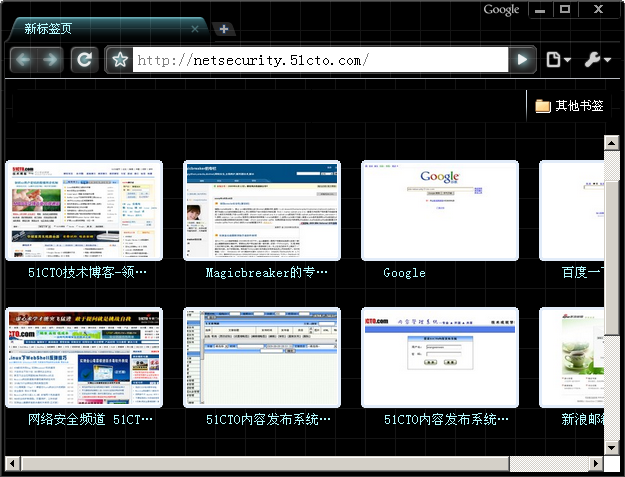Go back using the back arrow button
Screen dimensions: 625x477
click(x=23, y=60)
